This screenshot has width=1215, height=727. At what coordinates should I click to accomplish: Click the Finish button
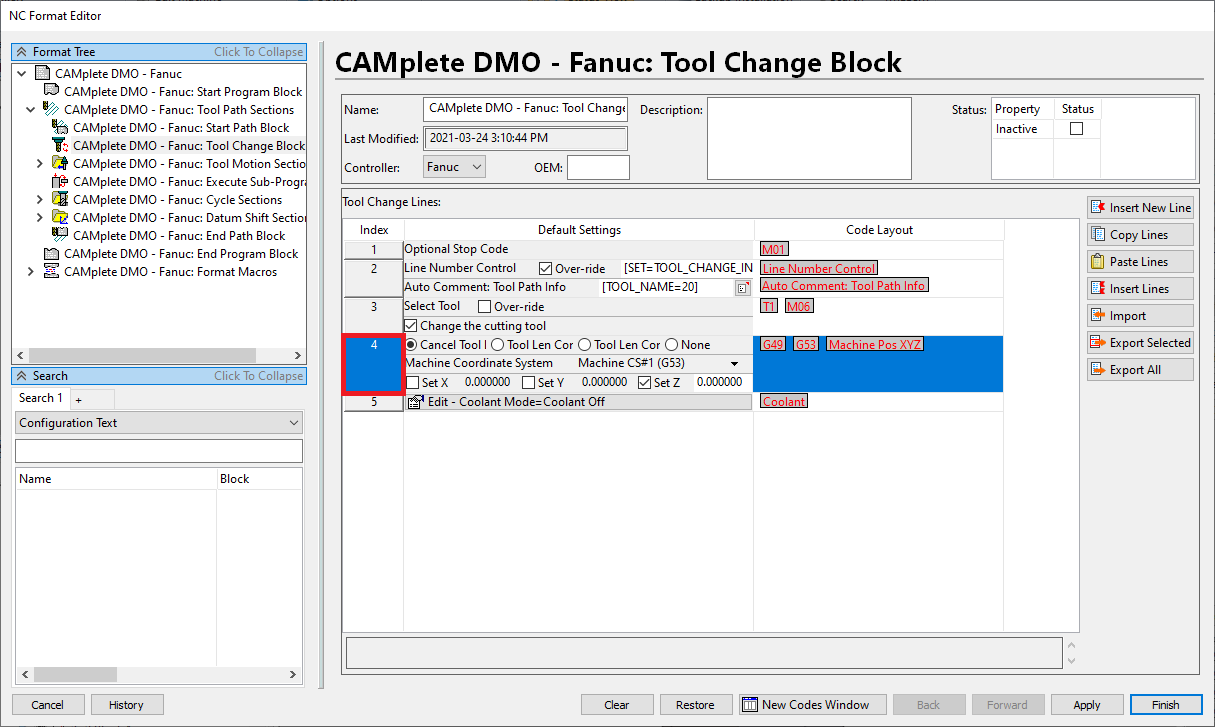[1166, 705]
